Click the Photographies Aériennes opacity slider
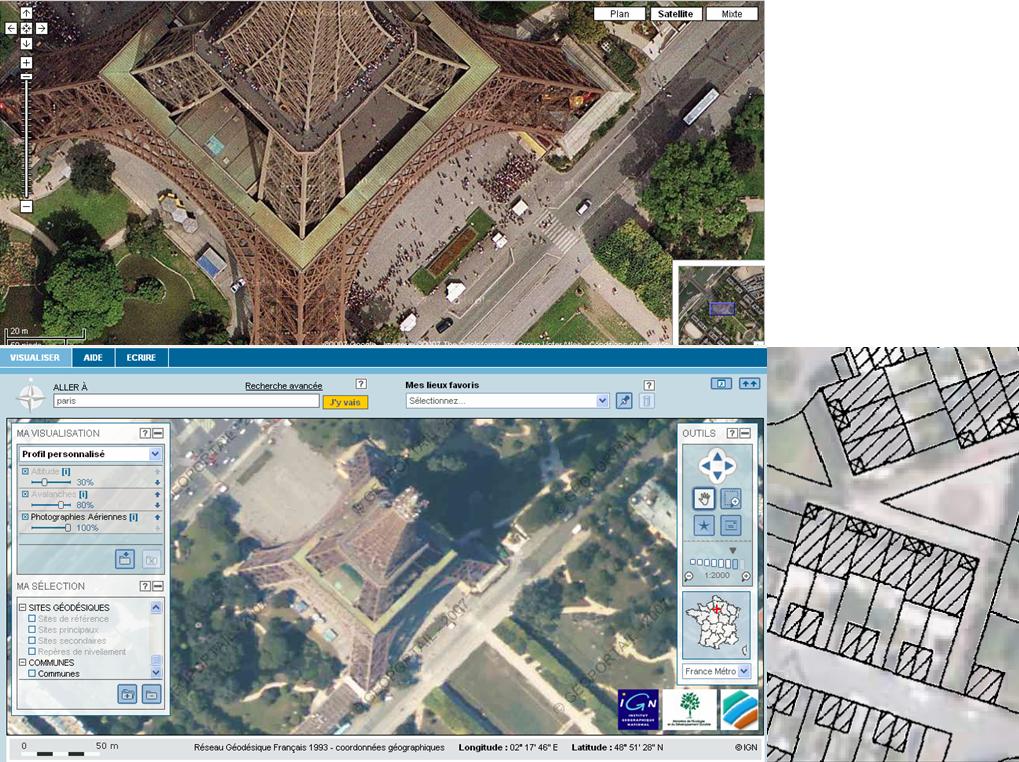This screenshot has width=1019, height=762. 51,527
